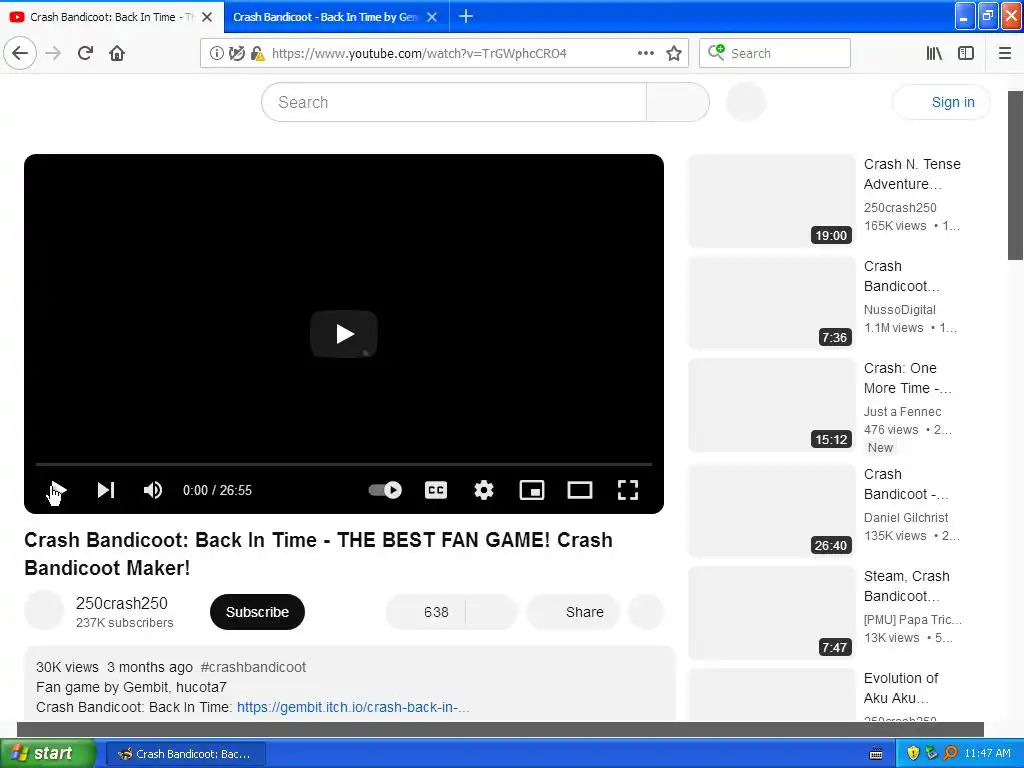Click the Firefox search bar field
This screenshot has height=768, width=1024.
[775, 53]
